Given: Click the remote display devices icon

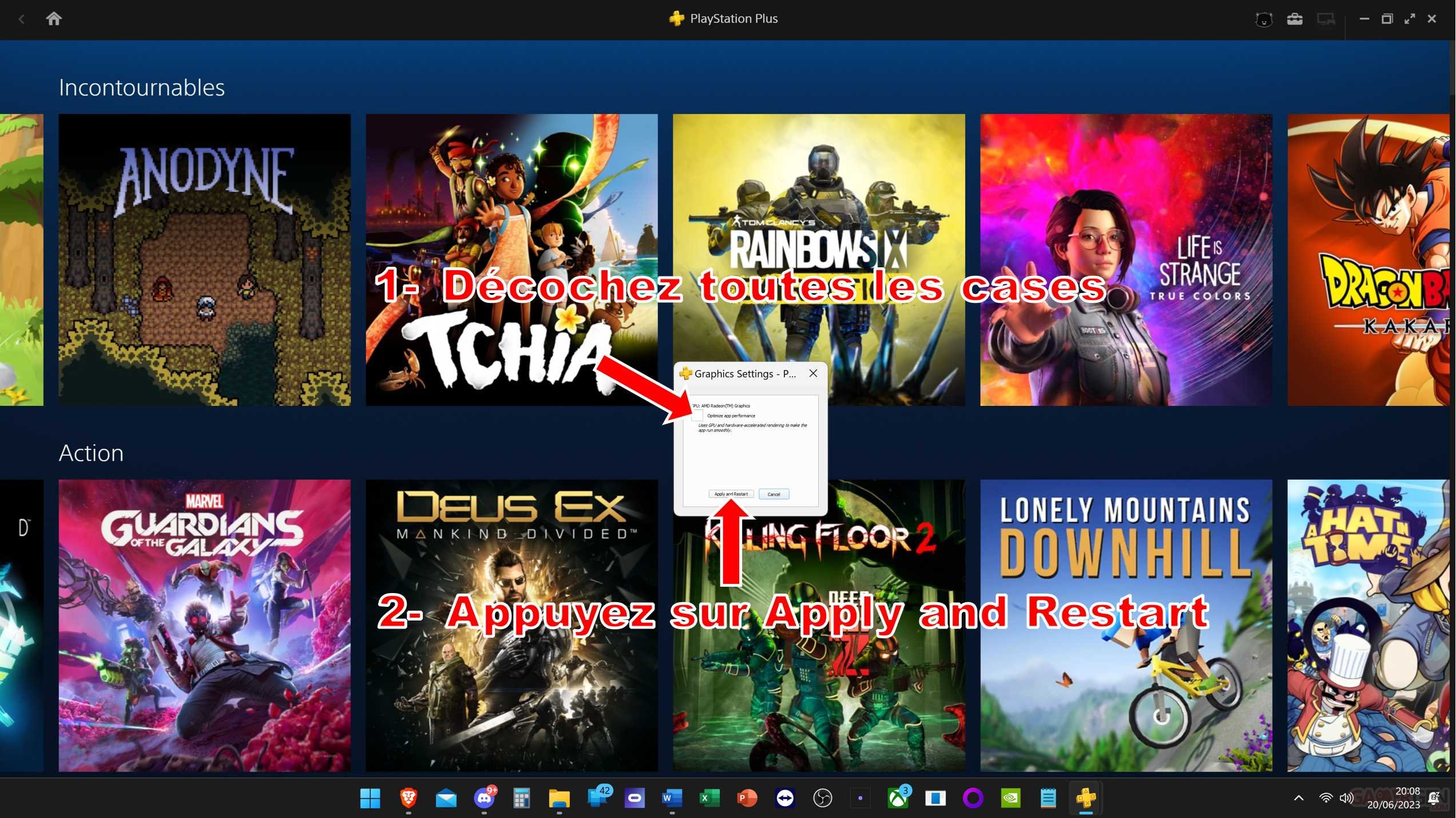Looking at the screenshot, I should (x=1326, y=19).
